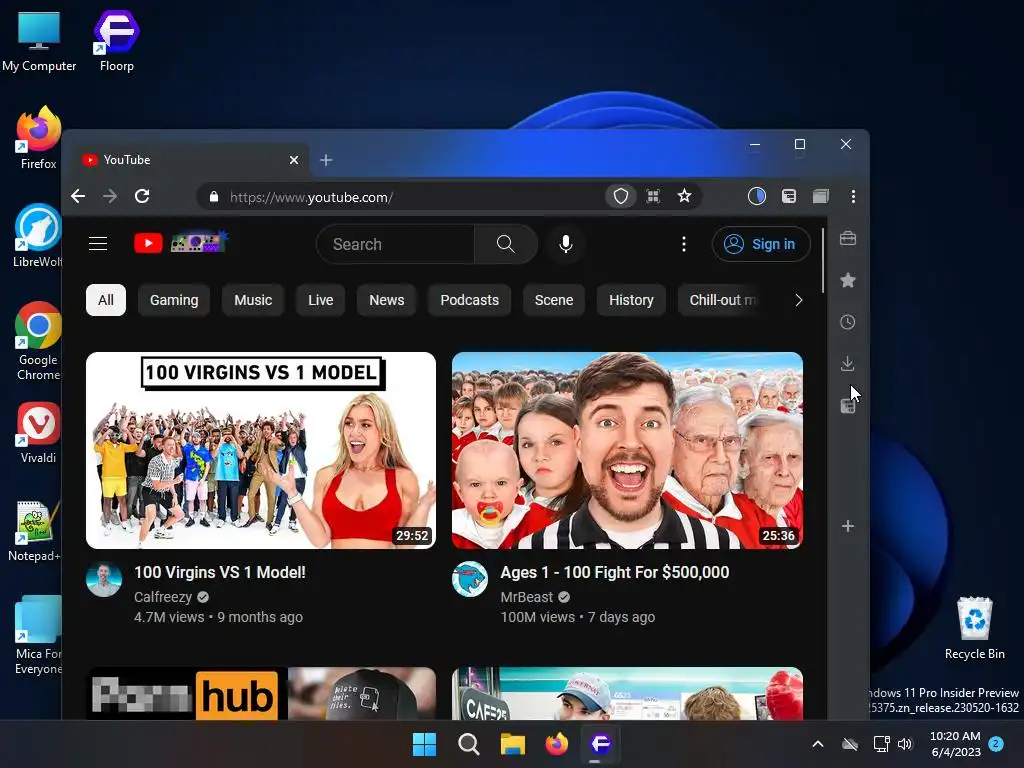
Task: Open the briefcase icon in browser sidebar
Action: [x=848, y=238]
